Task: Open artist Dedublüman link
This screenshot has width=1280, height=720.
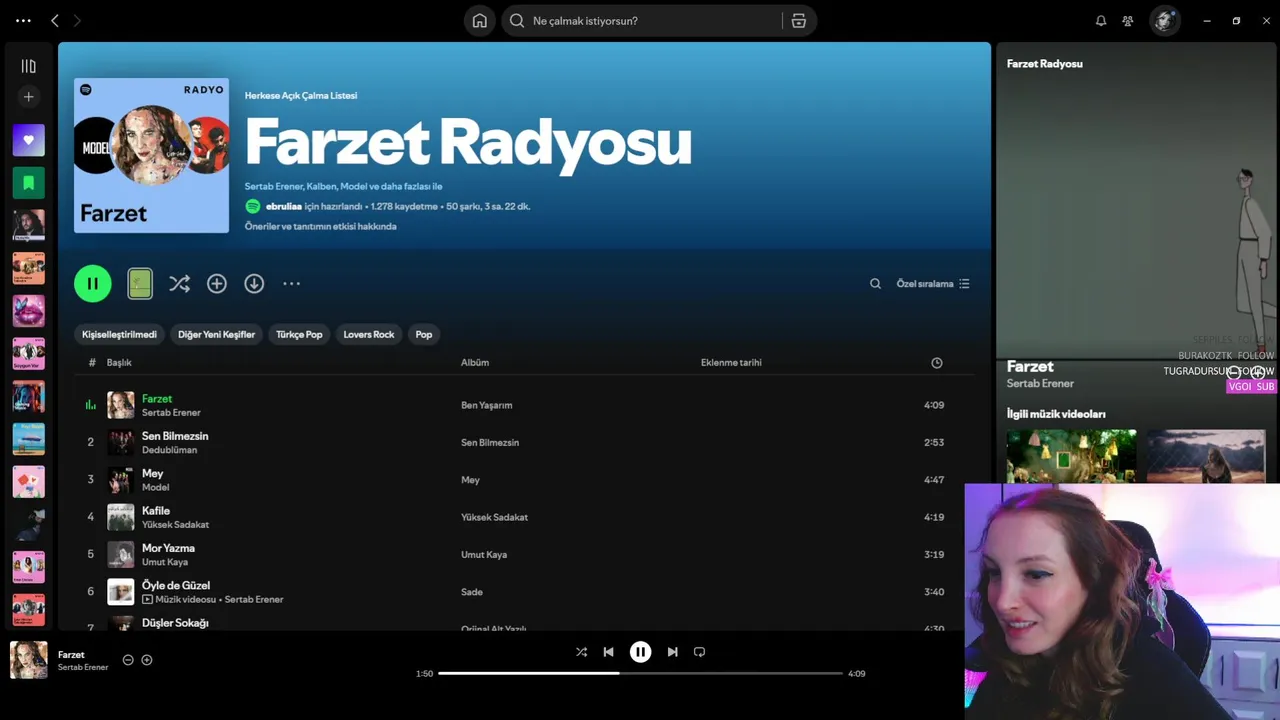Action: click(169, 450)
